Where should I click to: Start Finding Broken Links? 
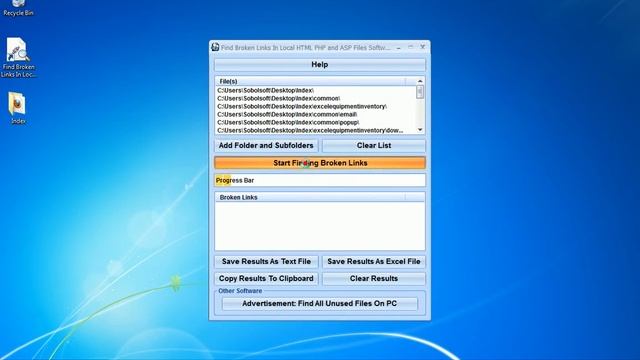coord(320,163)
